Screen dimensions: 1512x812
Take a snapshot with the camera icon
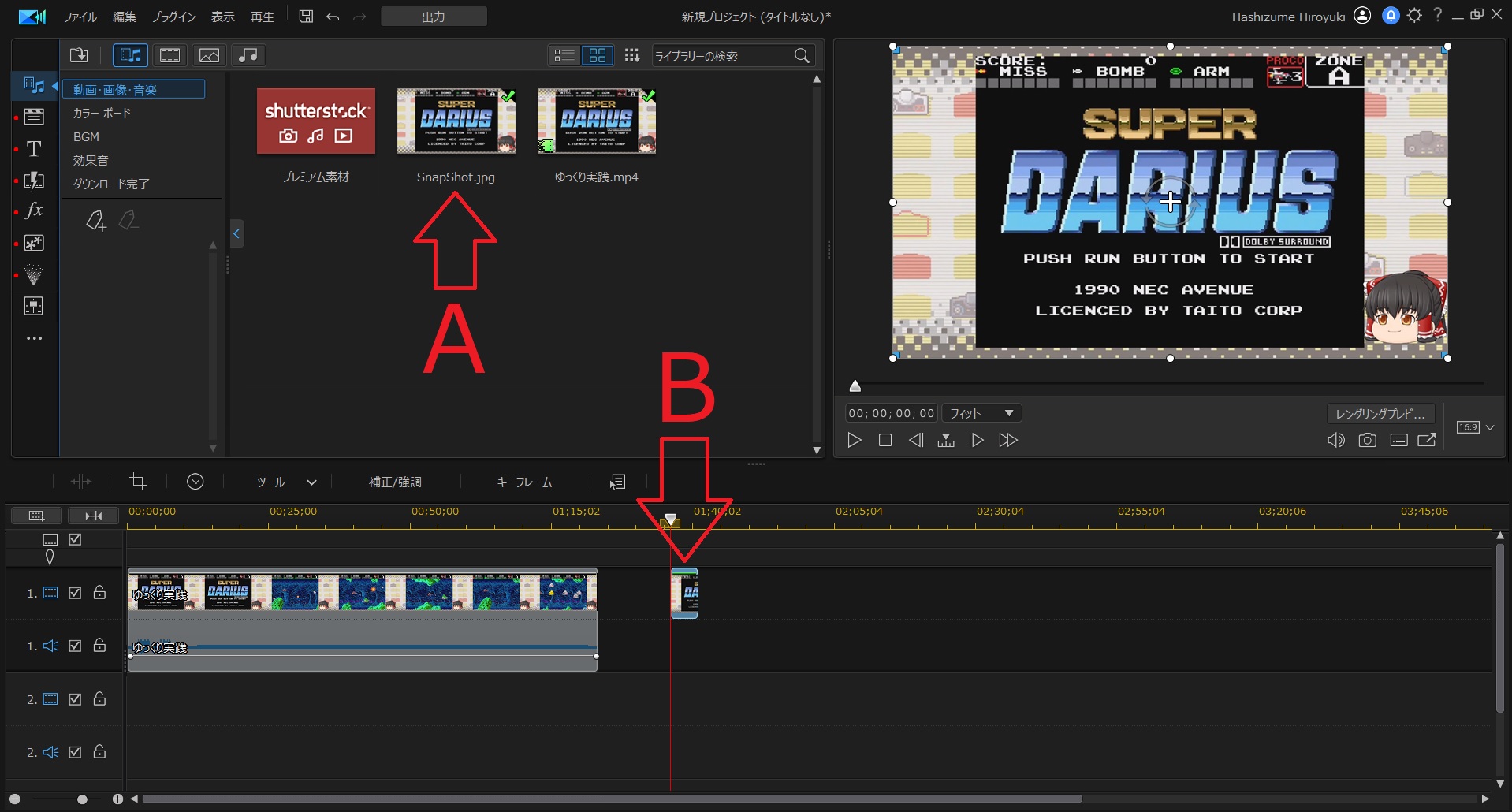[x=1368, y=440]
